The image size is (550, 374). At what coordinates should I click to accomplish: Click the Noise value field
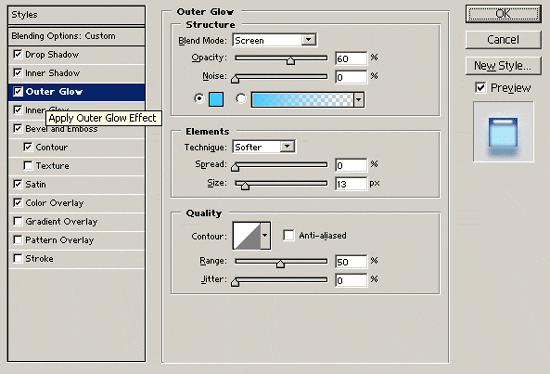(x=351, y=77)
